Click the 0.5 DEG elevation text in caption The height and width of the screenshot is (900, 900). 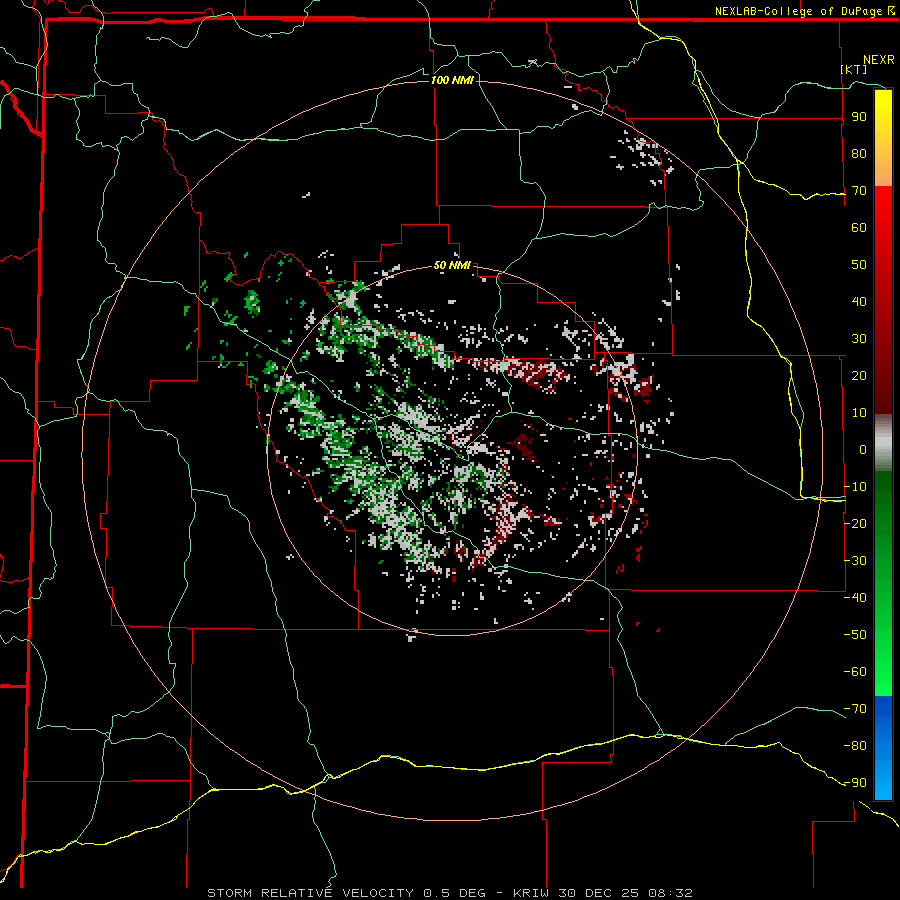pos(454,893)
